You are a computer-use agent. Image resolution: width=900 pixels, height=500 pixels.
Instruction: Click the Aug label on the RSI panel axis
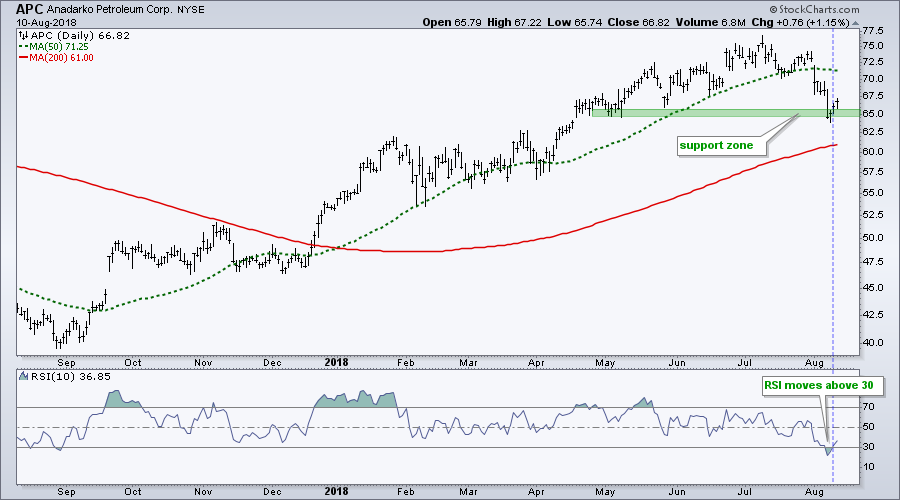pos(814,492)
